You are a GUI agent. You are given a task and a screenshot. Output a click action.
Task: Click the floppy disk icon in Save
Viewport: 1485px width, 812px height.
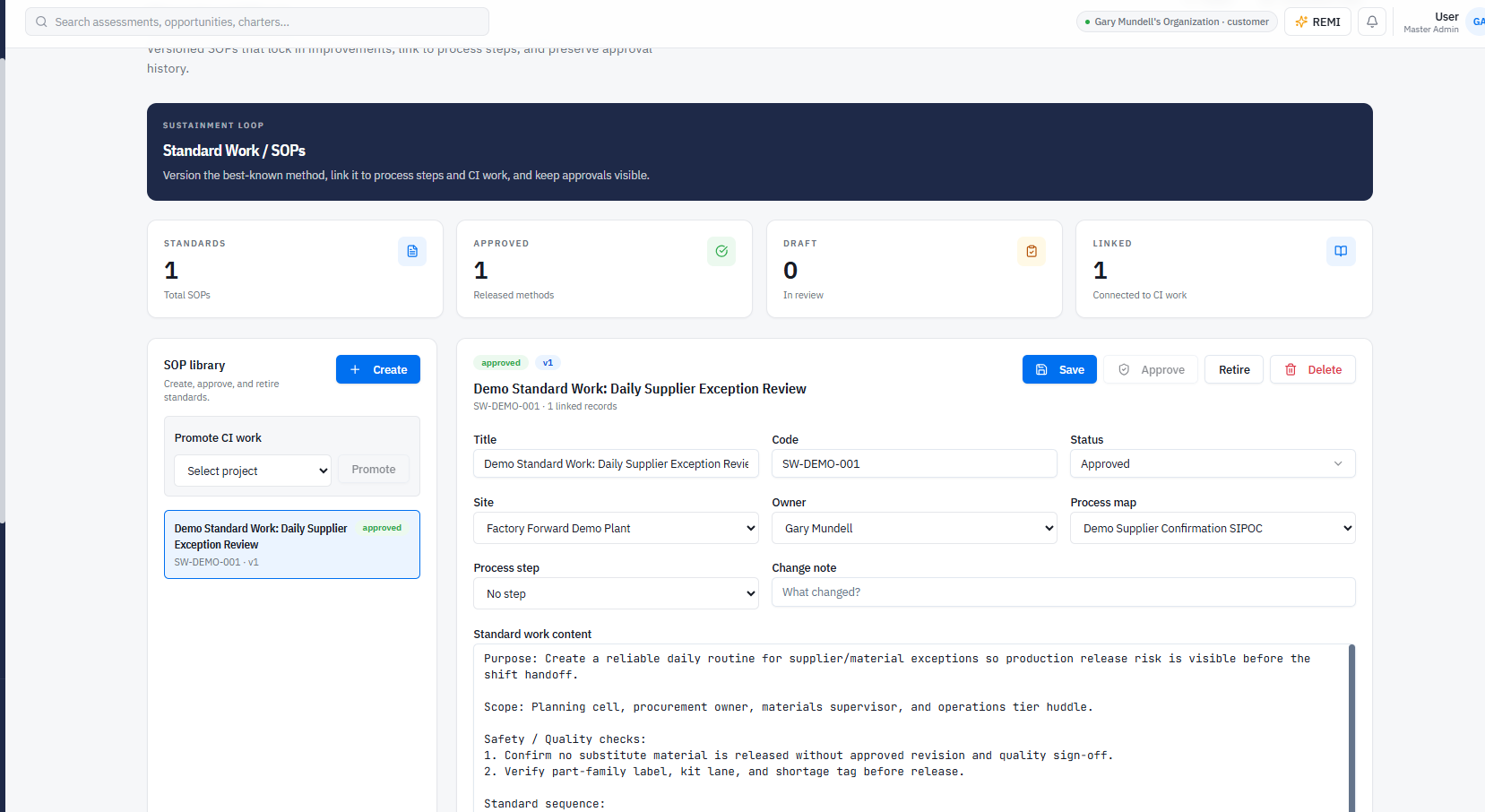click(x=1041, y=369)
